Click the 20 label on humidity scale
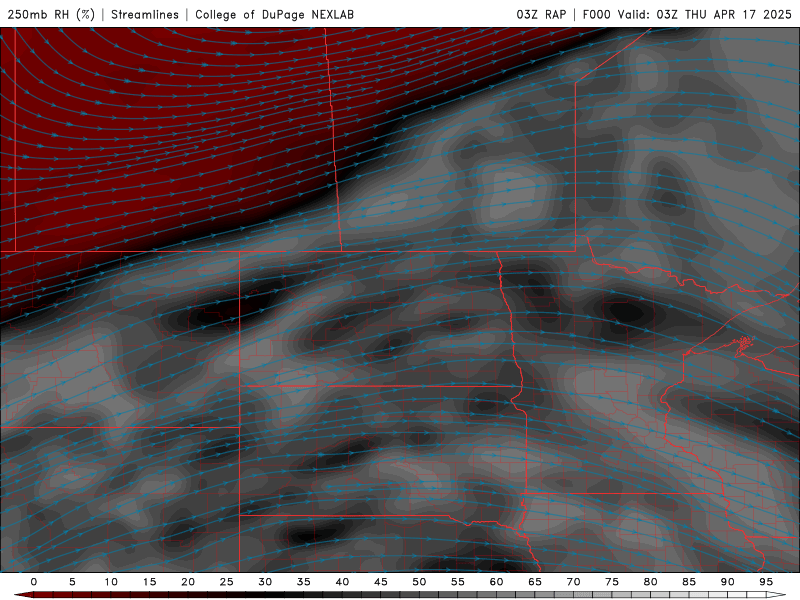Screen dimensions: 800x600 click(188, 582)
